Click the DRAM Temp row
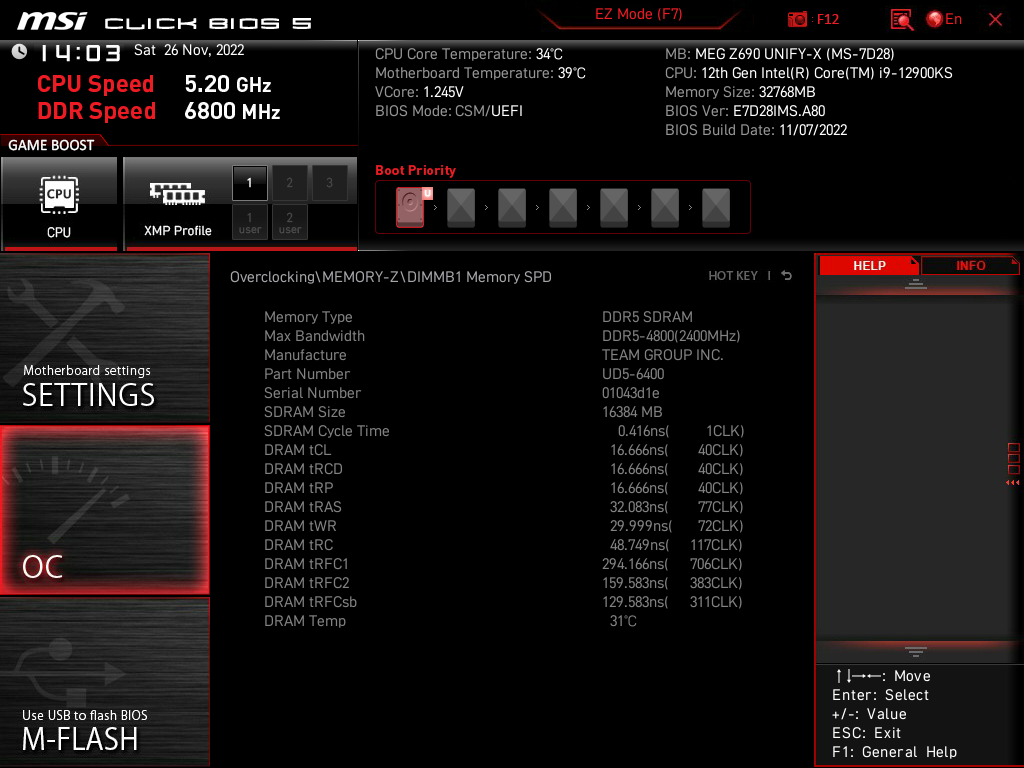 pos(504,620)
